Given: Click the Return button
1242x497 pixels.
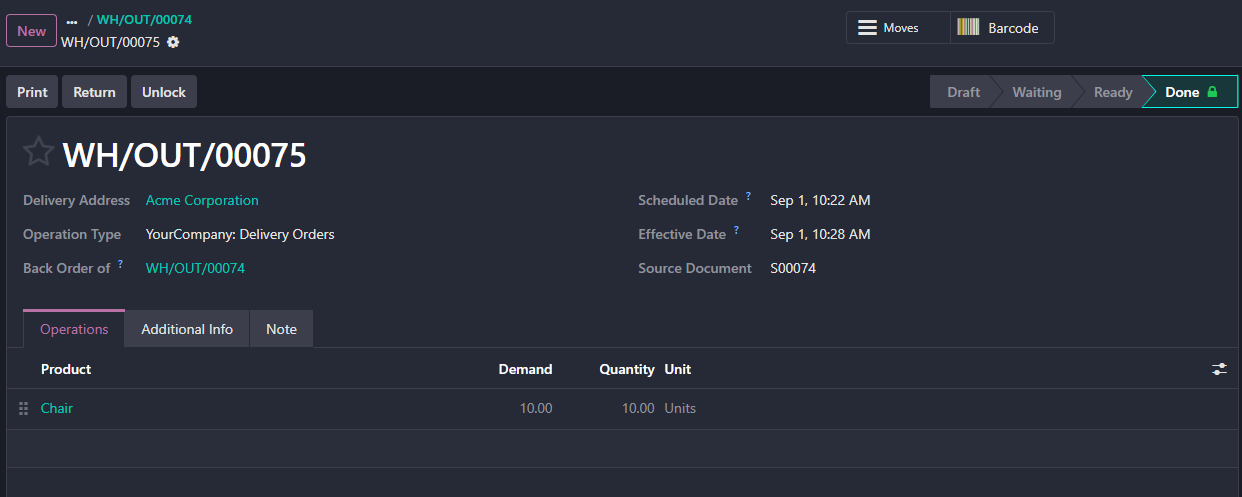Looking at the screenshot, I should click(94, 92).
